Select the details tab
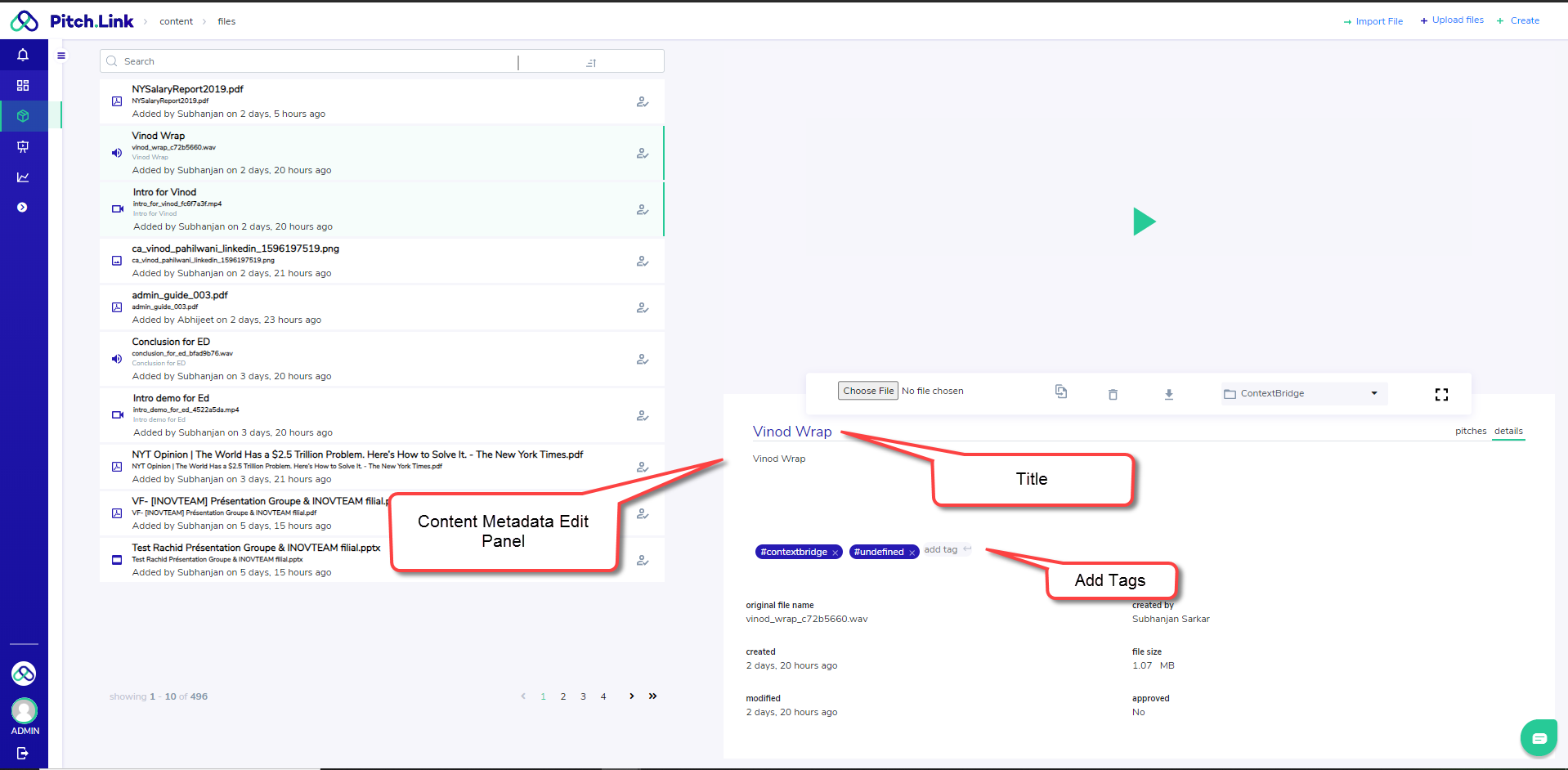This screenshot has width=1568, height=770. (1508, 431)
